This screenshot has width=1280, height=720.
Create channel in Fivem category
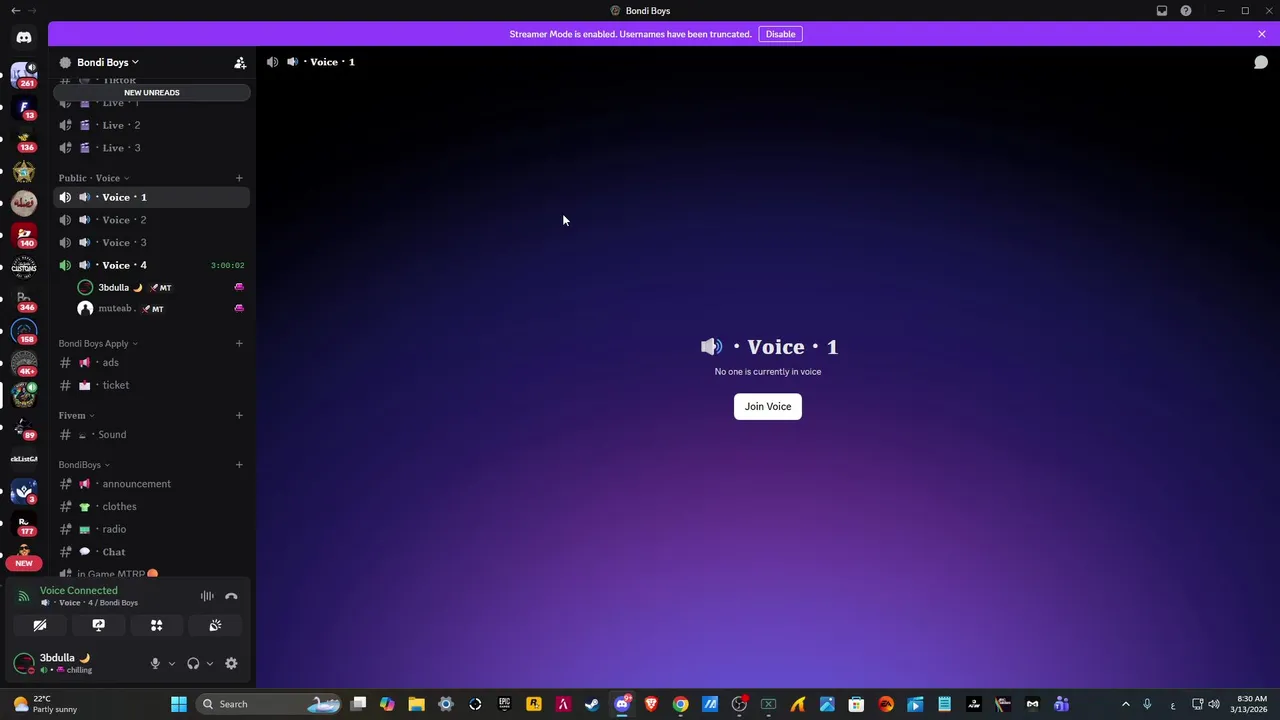239,415
